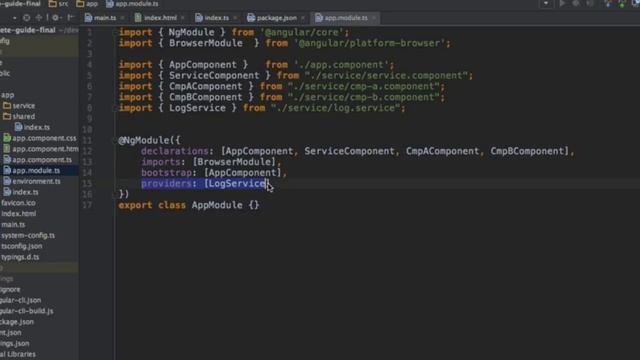
Task: Open environment.ts in project tree
Action: click(36, 181)
